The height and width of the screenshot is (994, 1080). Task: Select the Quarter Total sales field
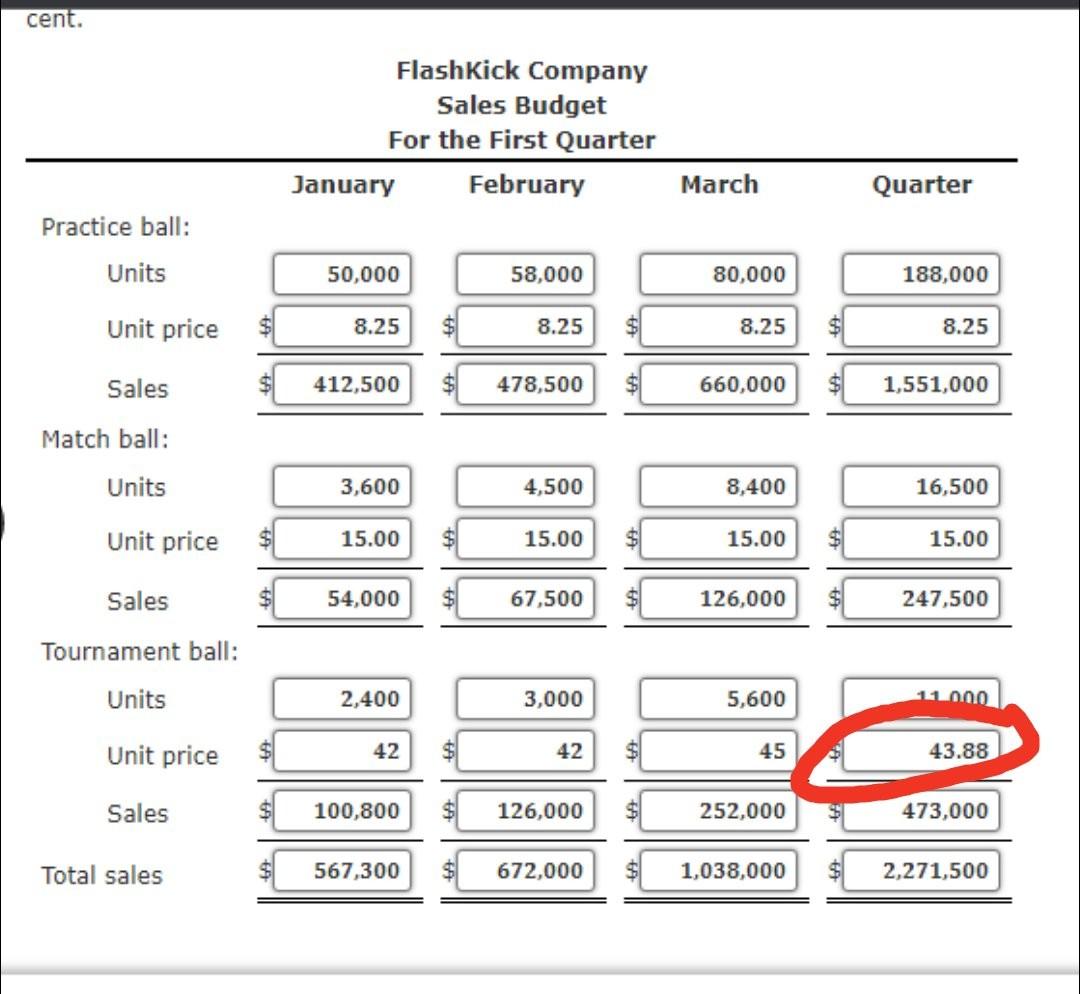(921, 871)
